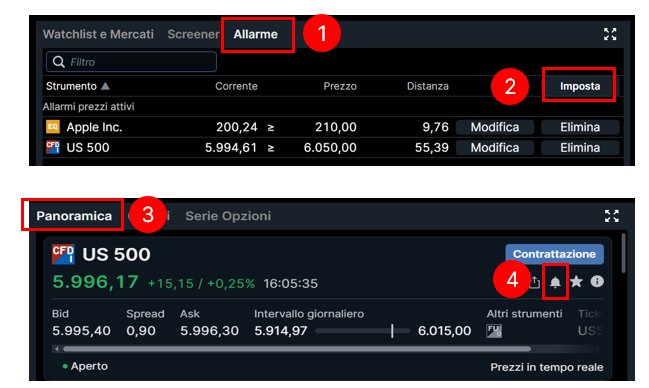The width and height of the screenshot is (649, 388).
Task: Click the quote 5.996,17
Action: [x=96, y=282]
